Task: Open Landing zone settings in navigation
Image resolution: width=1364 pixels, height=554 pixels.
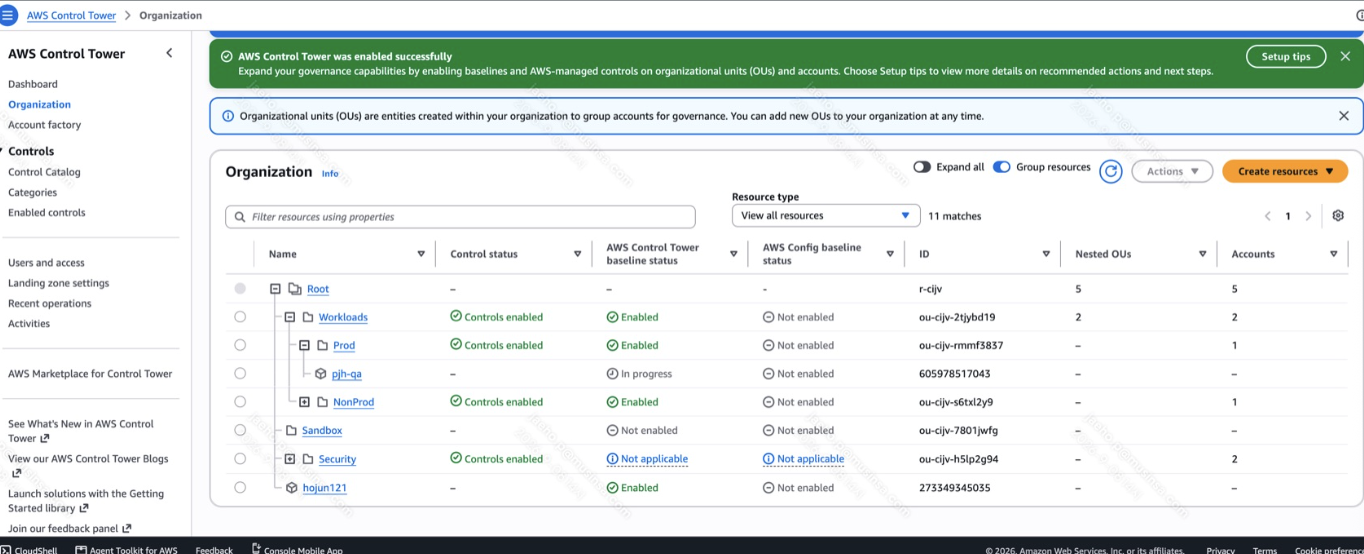Action: point(59,283)
